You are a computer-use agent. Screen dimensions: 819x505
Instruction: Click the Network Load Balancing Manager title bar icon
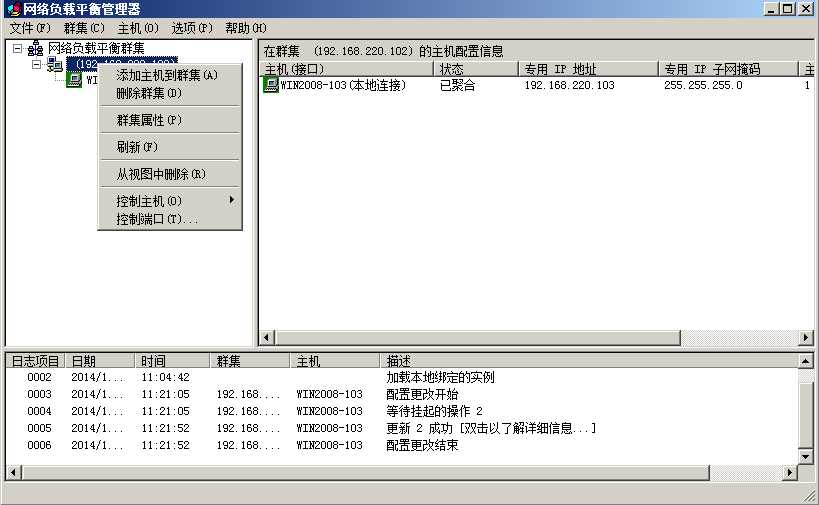(x=15, y=9)
